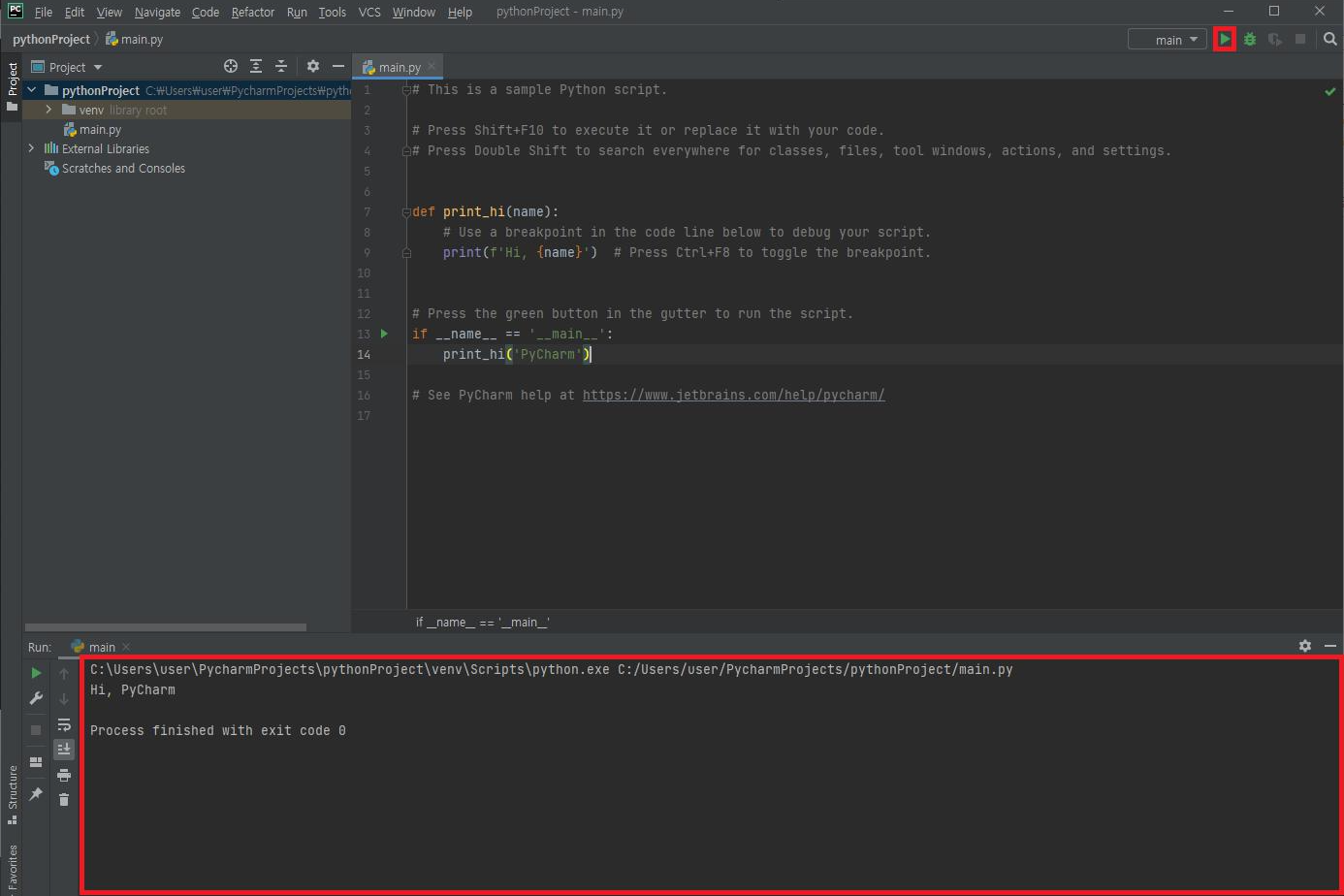Click pythonProject breadcrumb in navigation bar
This screenshot has width=1344, height=896.
pyautogui.click(x=50, y=40)
